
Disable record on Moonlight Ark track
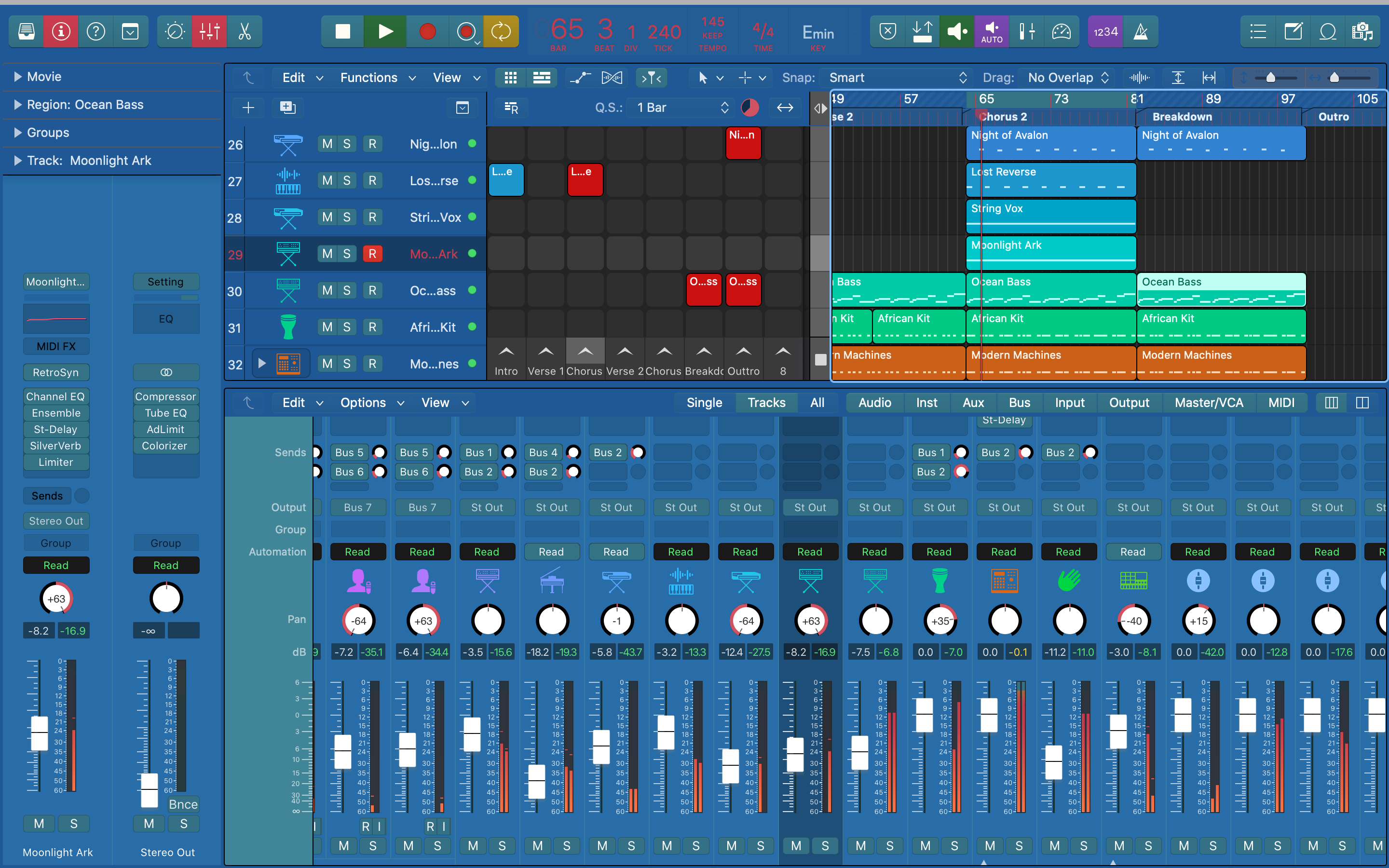pyautogui.click(x=372, y=254)
